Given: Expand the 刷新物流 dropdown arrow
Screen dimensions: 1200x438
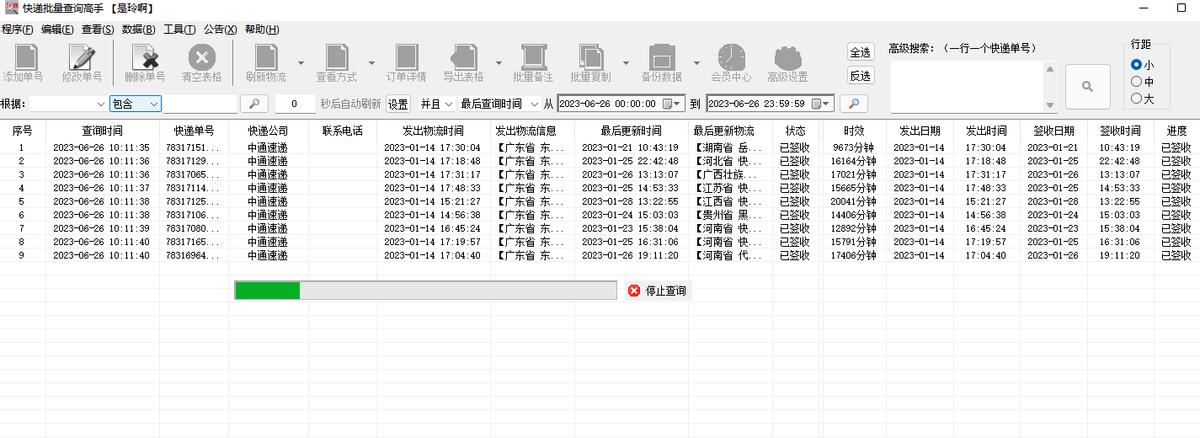Looking at the screenshot, I should point(301,63).
